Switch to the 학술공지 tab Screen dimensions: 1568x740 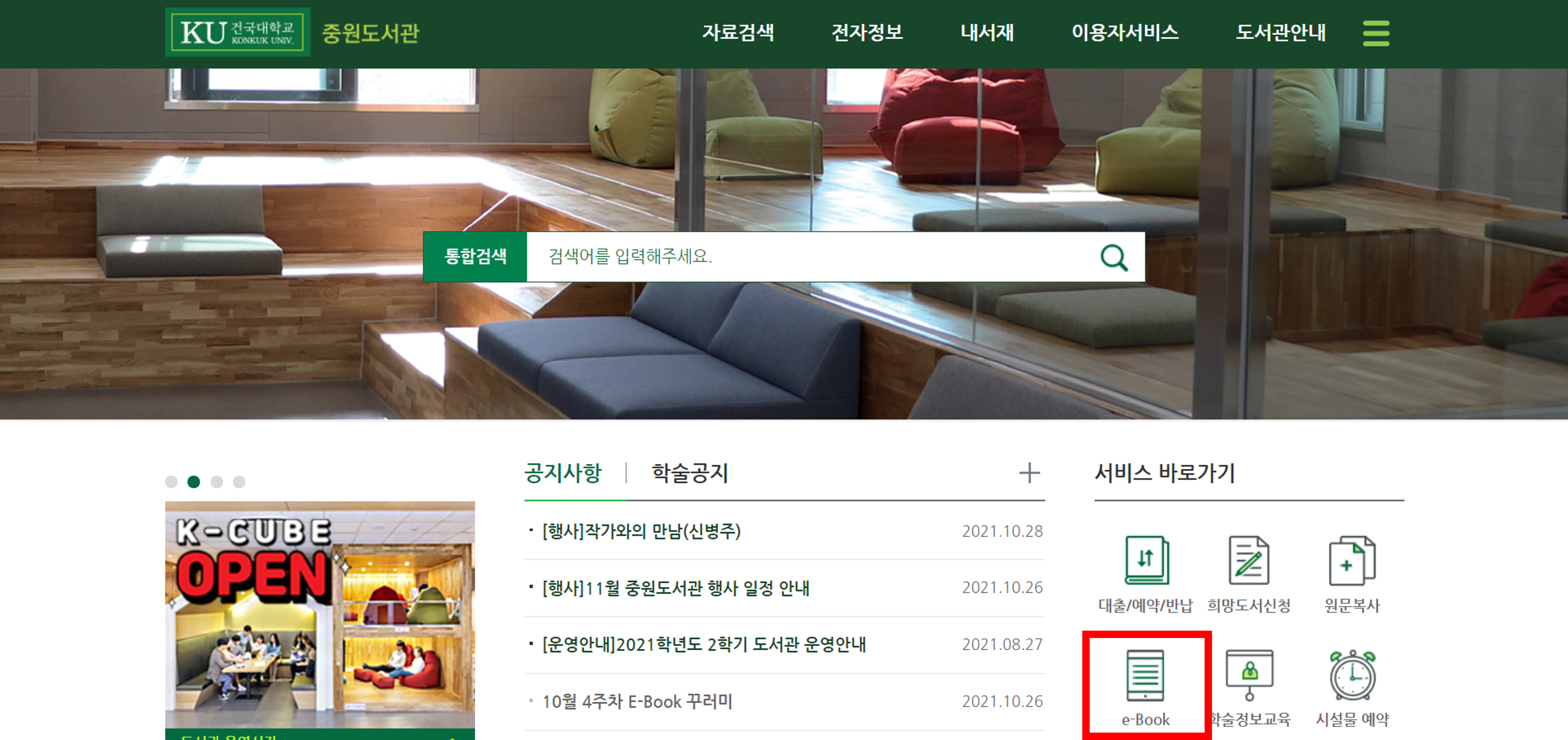tap(690, 473)
